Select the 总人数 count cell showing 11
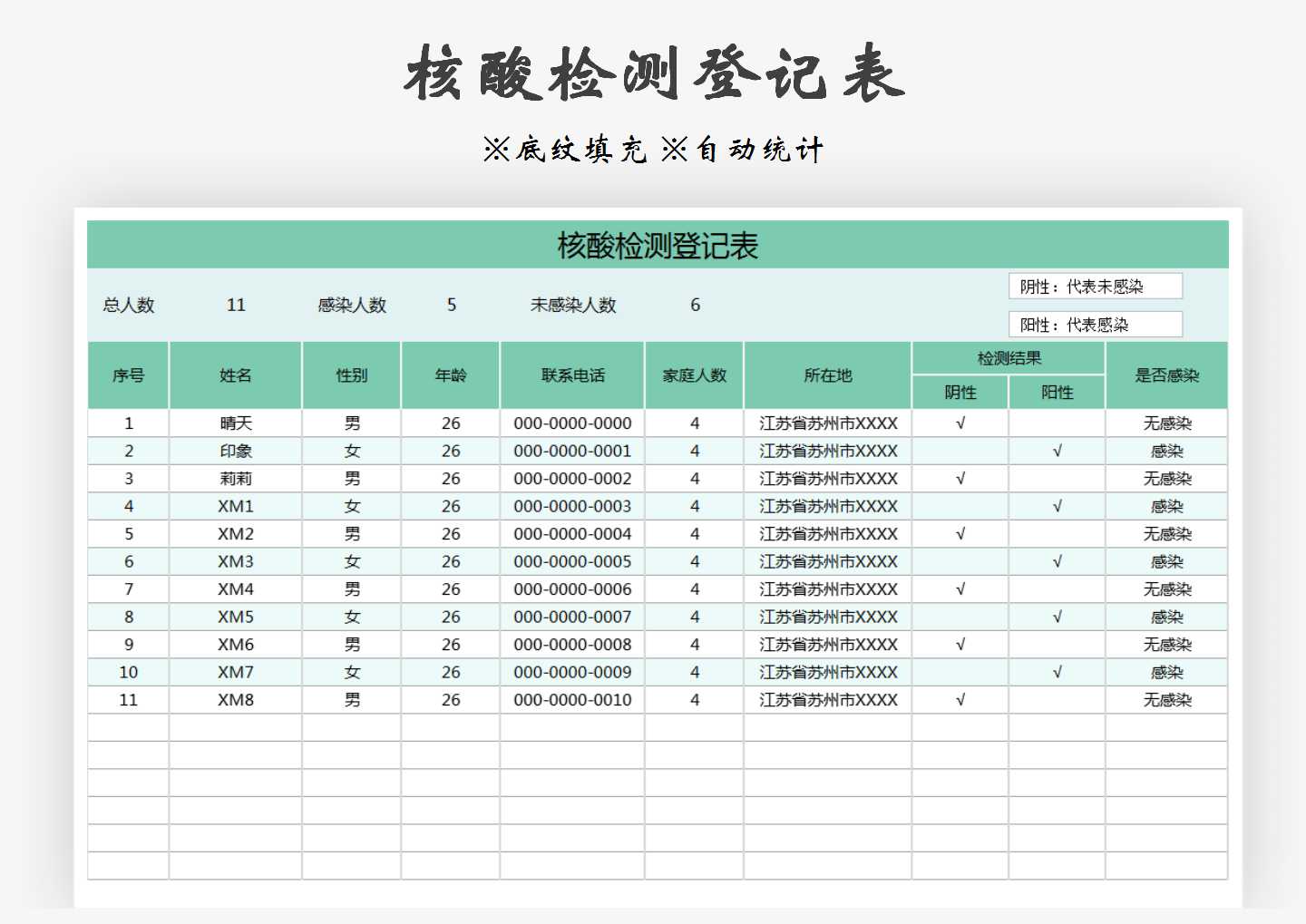Screen dimensions: 1306x924 click(x=237, y=305)
